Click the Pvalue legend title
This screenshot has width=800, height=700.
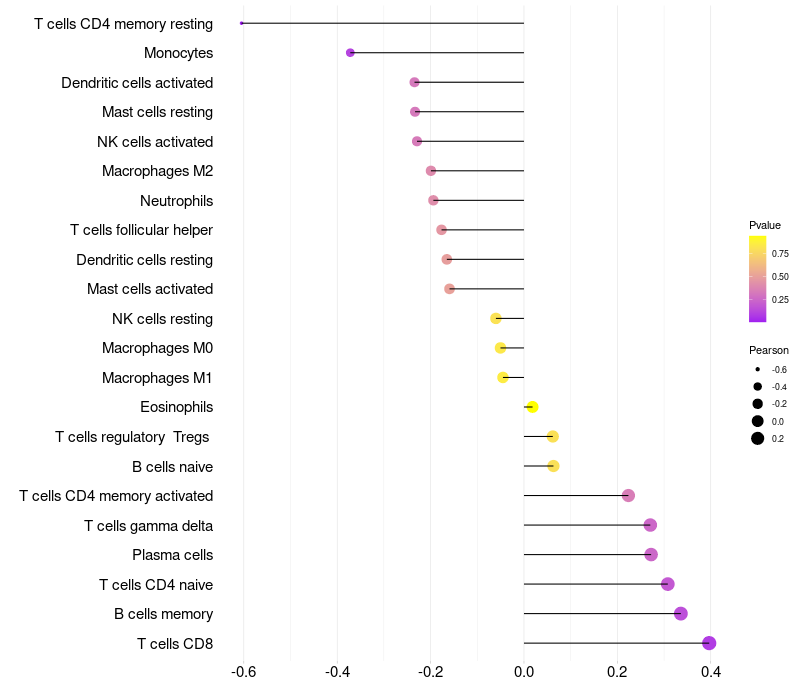(x=765, y=225)
